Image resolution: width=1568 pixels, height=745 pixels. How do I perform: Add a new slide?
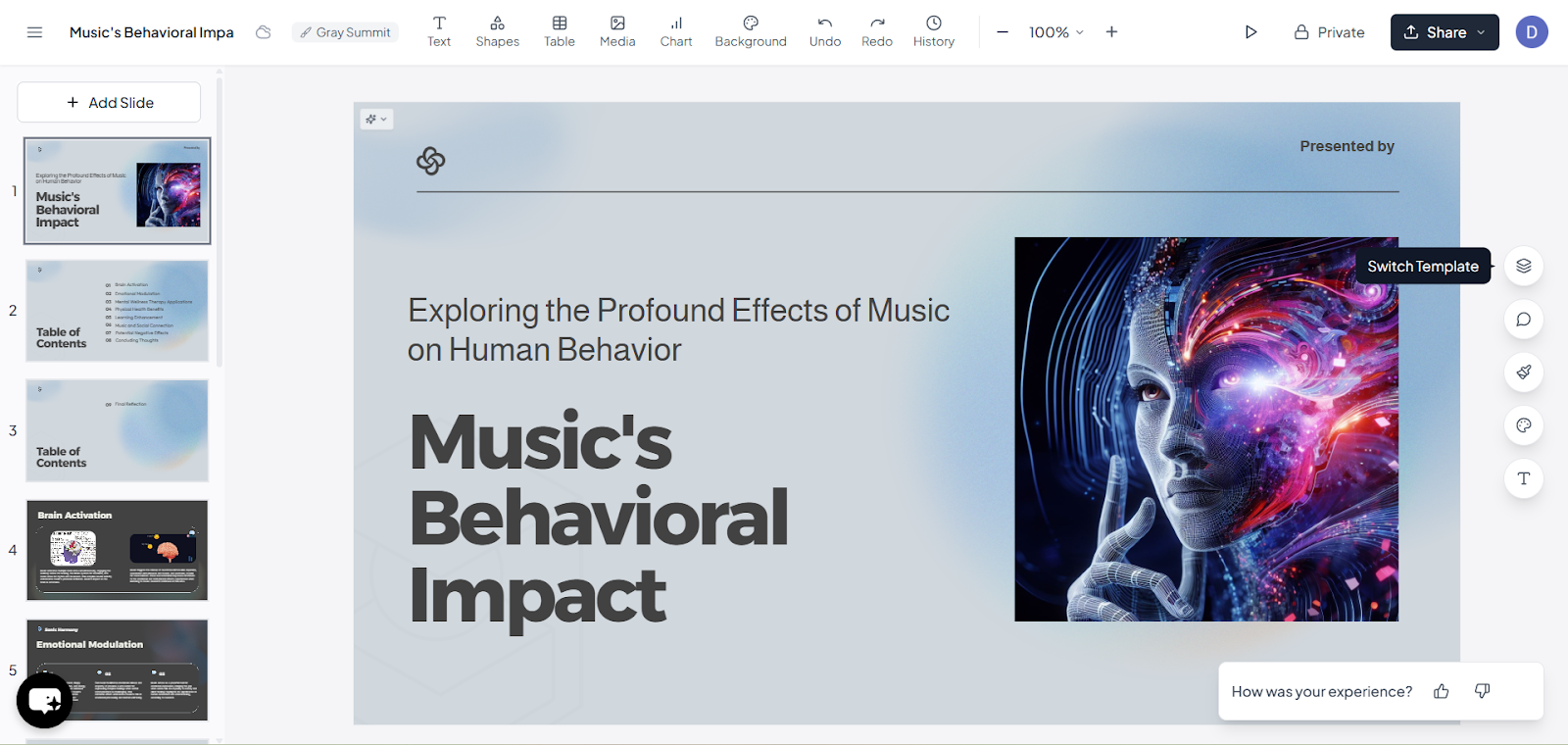click(109, 103)
